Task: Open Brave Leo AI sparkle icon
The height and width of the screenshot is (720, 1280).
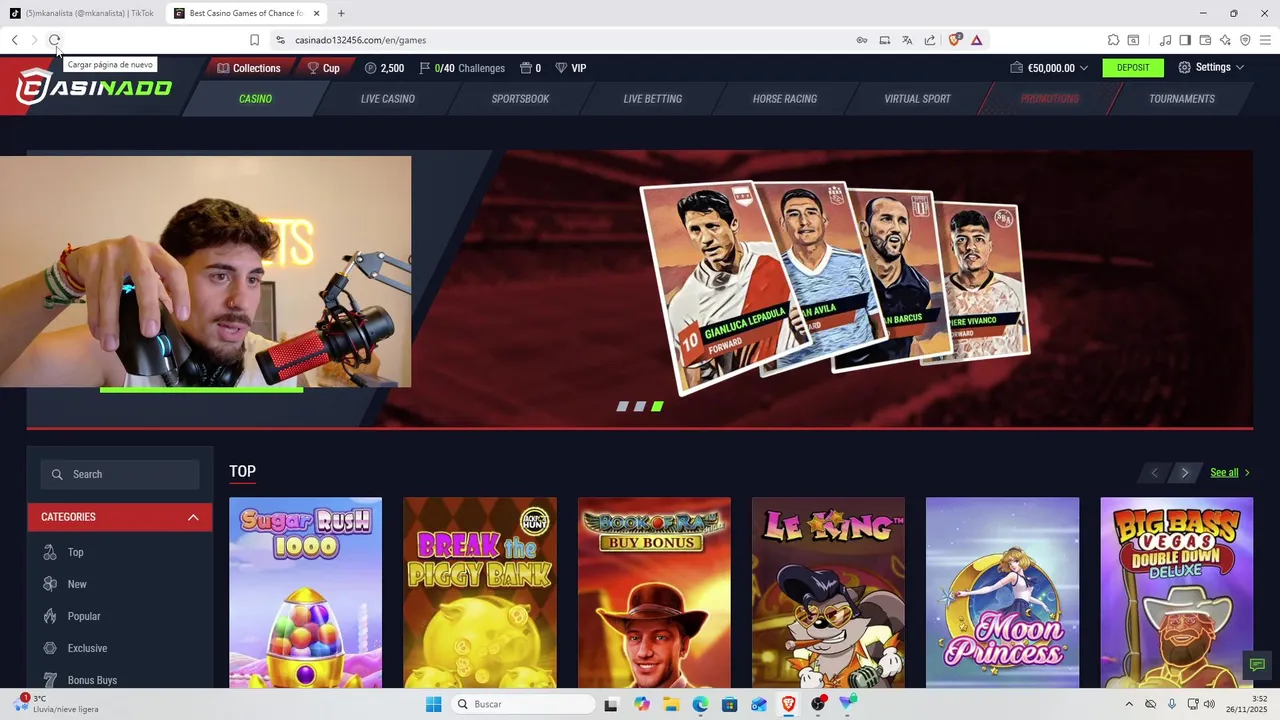Action: coord(1225,40)
